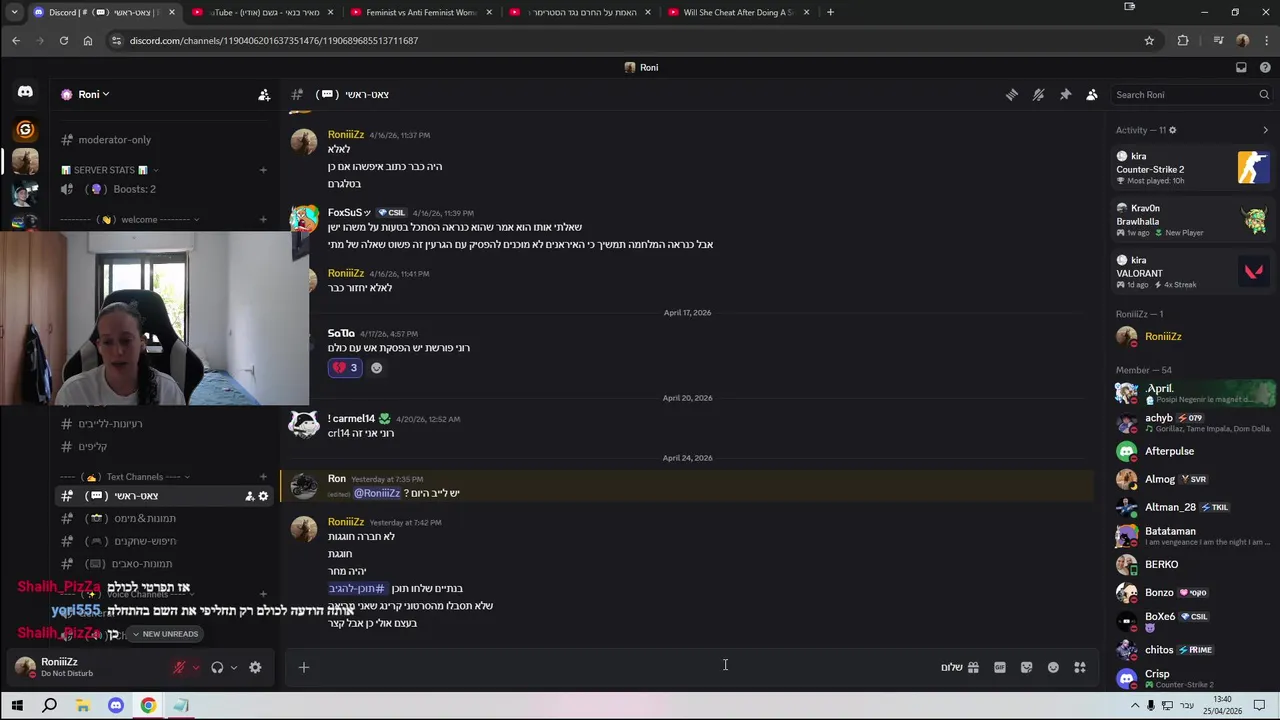The height and width of the screenshot is (720, 1280).
Task: Switch to Feminist vs Anti Feminist browser tab
Action: pyautogui.click(x=421, y=12)
